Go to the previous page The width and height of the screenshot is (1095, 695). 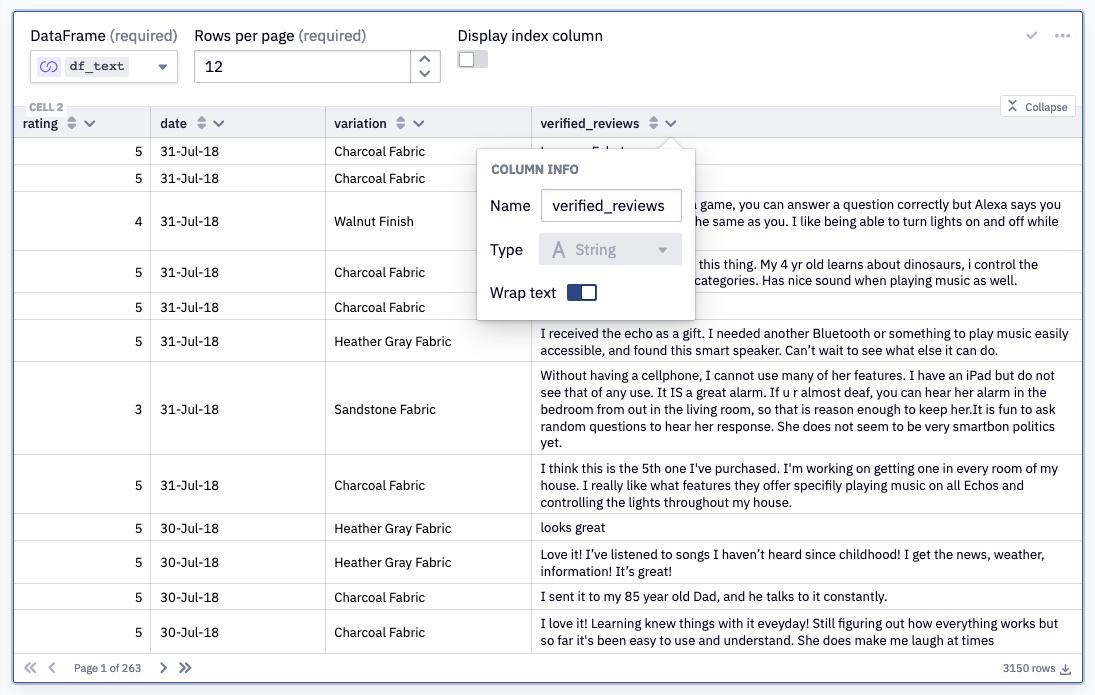(x=52, y=668)
